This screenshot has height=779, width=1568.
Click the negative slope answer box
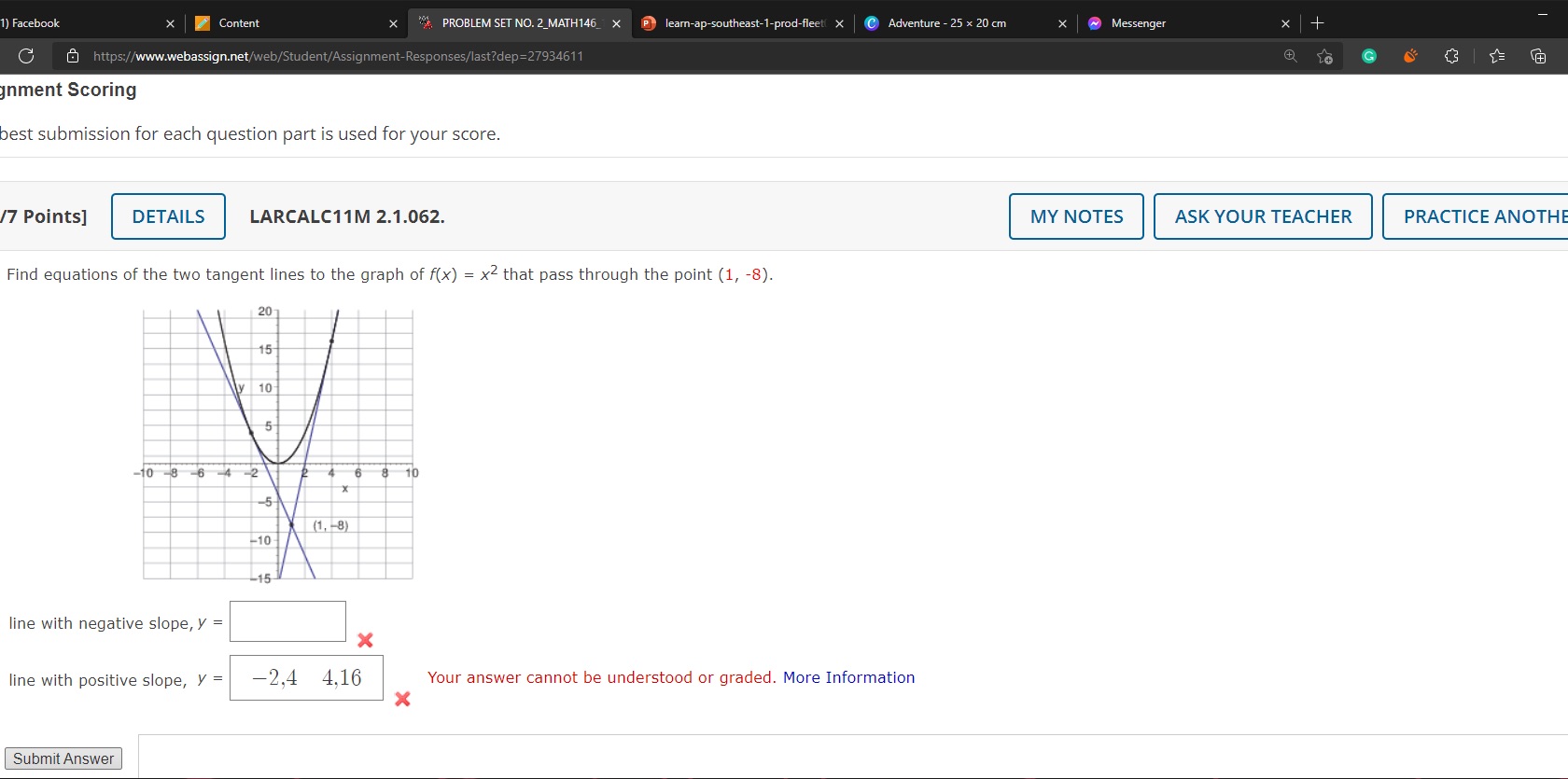pyautogui.click(x=287, y=621)
